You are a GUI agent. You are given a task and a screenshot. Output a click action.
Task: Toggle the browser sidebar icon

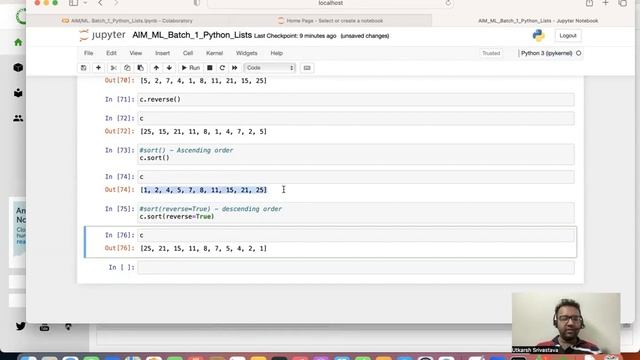coord(73,3)
